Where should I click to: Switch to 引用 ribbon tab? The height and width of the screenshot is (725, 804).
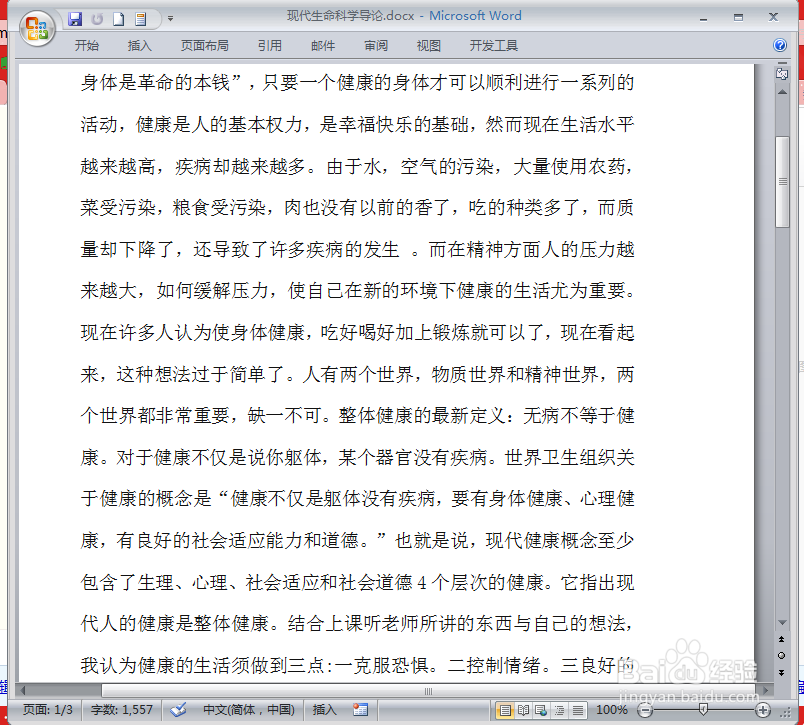(x=270, y=46)
